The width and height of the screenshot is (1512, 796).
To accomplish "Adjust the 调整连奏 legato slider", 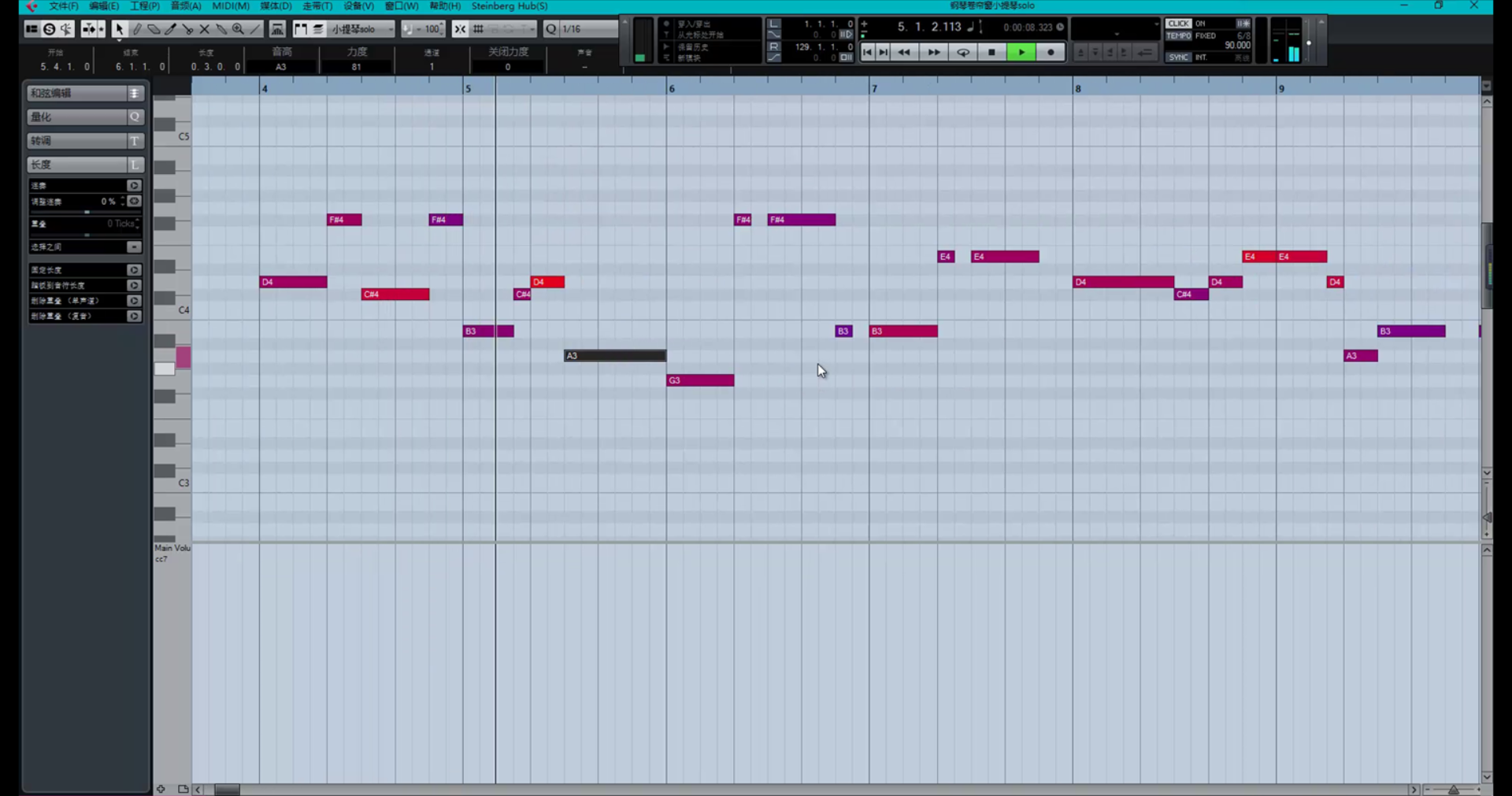I will 87,213.
